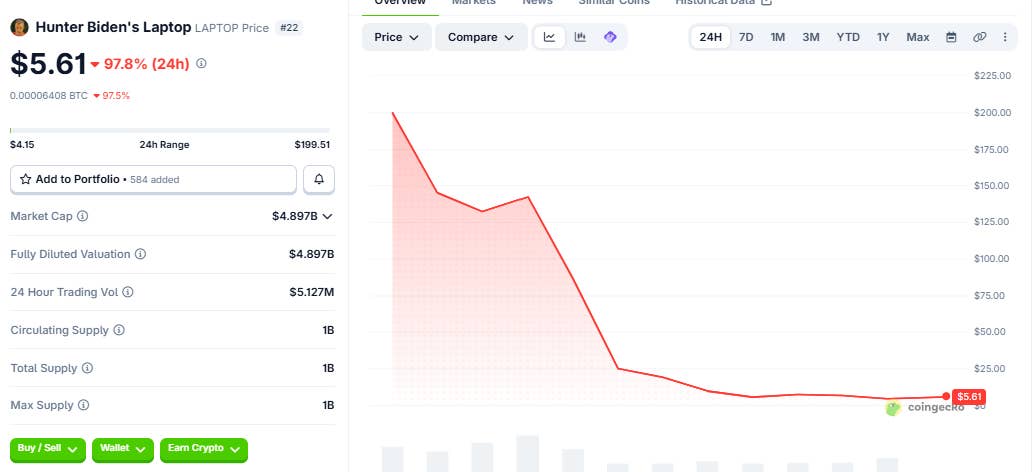The width and height of the screenshot is (1036, 472).
Task: Show Circulating Supply info icon
Action: click(119, 330)
